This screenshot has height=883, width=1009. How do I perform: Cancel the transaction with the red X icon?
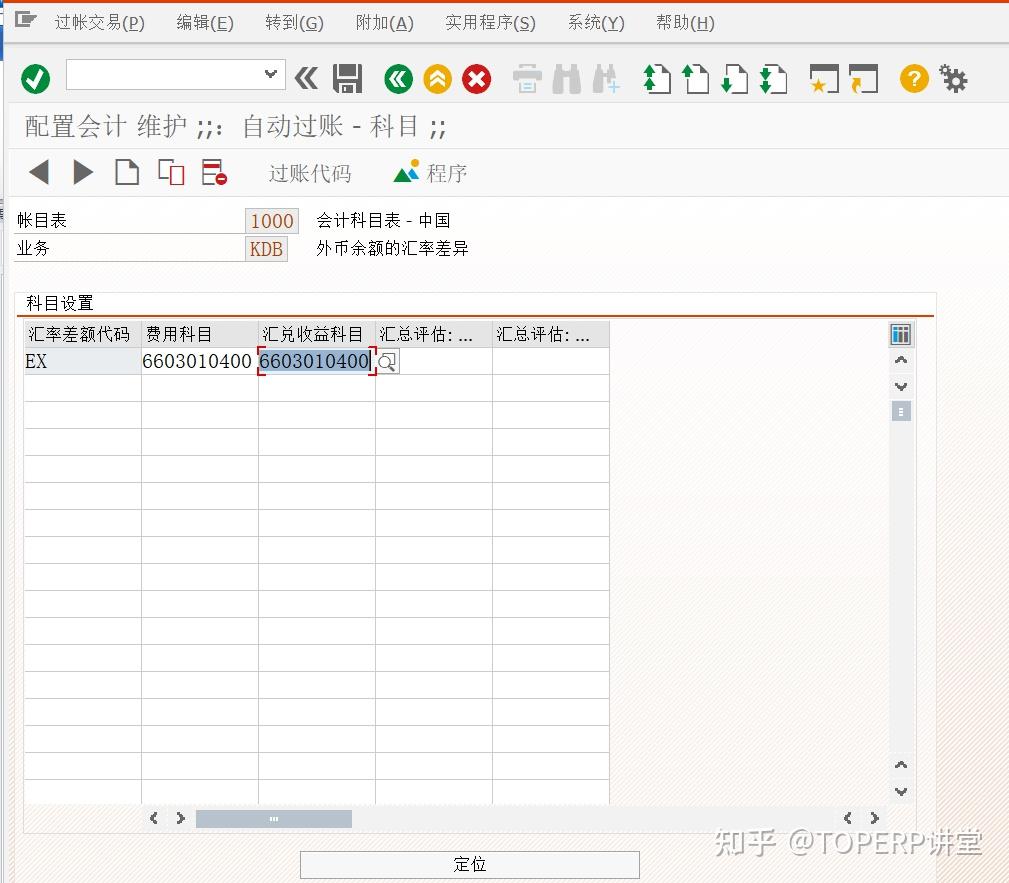click(x=476, y=78)
